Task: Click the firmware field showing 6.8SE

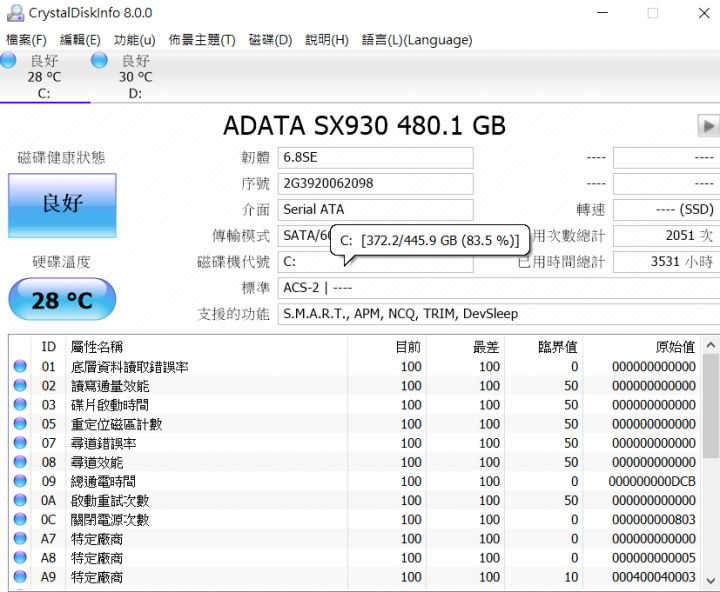Action: click(376, 158)
